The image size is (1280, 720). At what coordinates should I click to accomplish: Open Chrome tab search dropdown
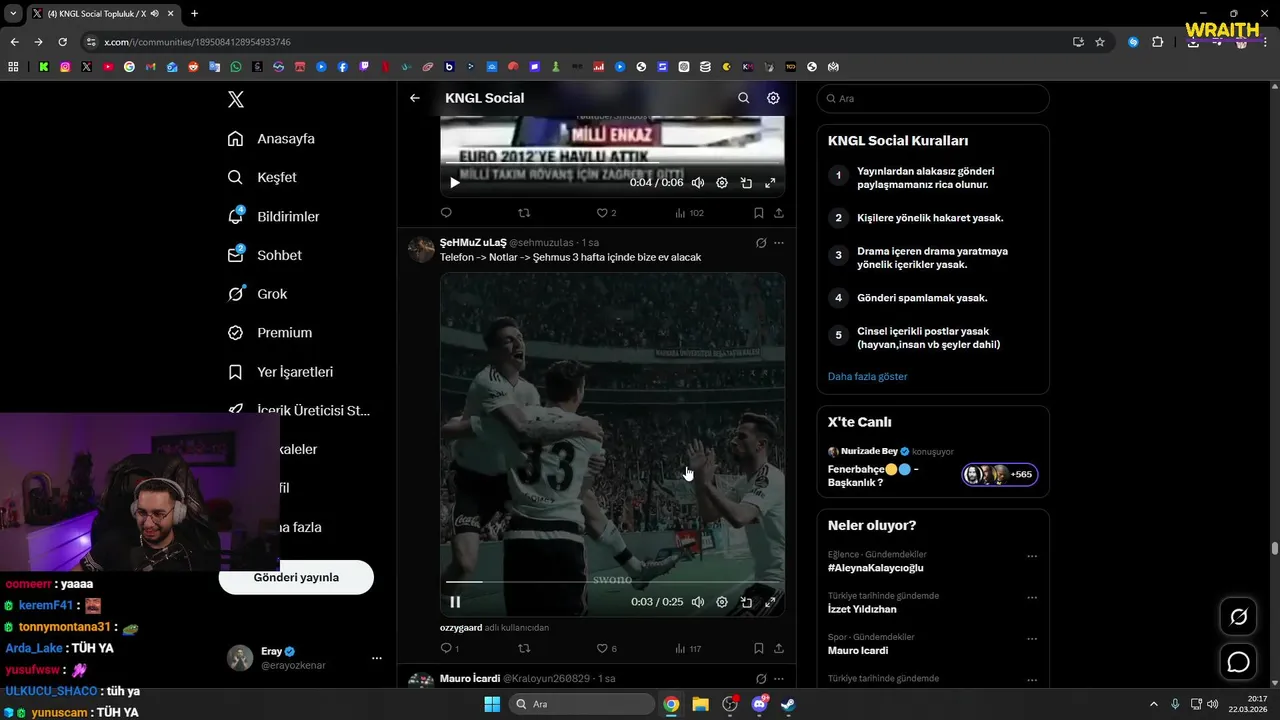coord(13,13)
